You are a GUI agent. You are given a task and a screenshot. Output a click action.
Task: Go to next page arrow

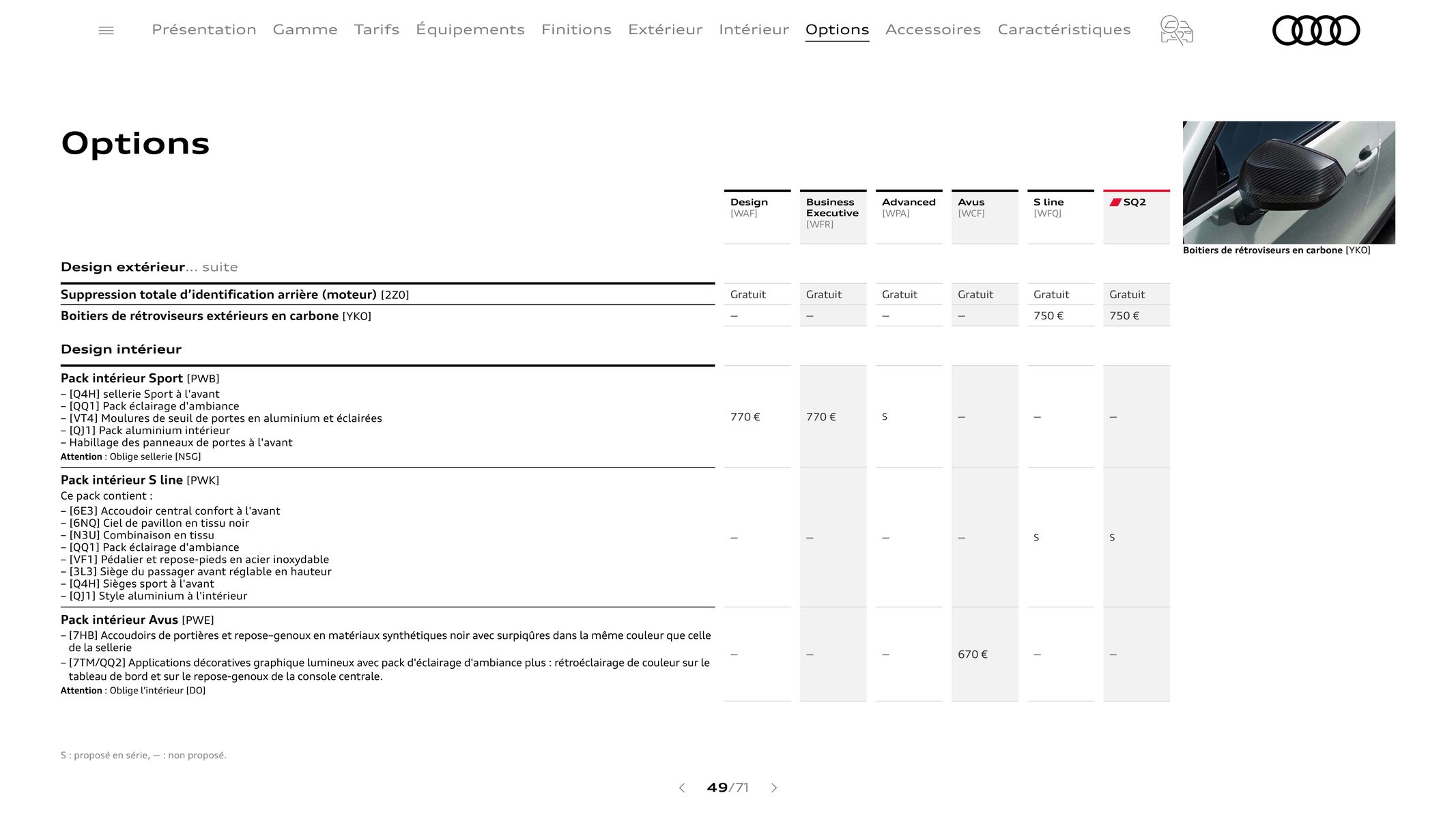click(x=774, y=788)
